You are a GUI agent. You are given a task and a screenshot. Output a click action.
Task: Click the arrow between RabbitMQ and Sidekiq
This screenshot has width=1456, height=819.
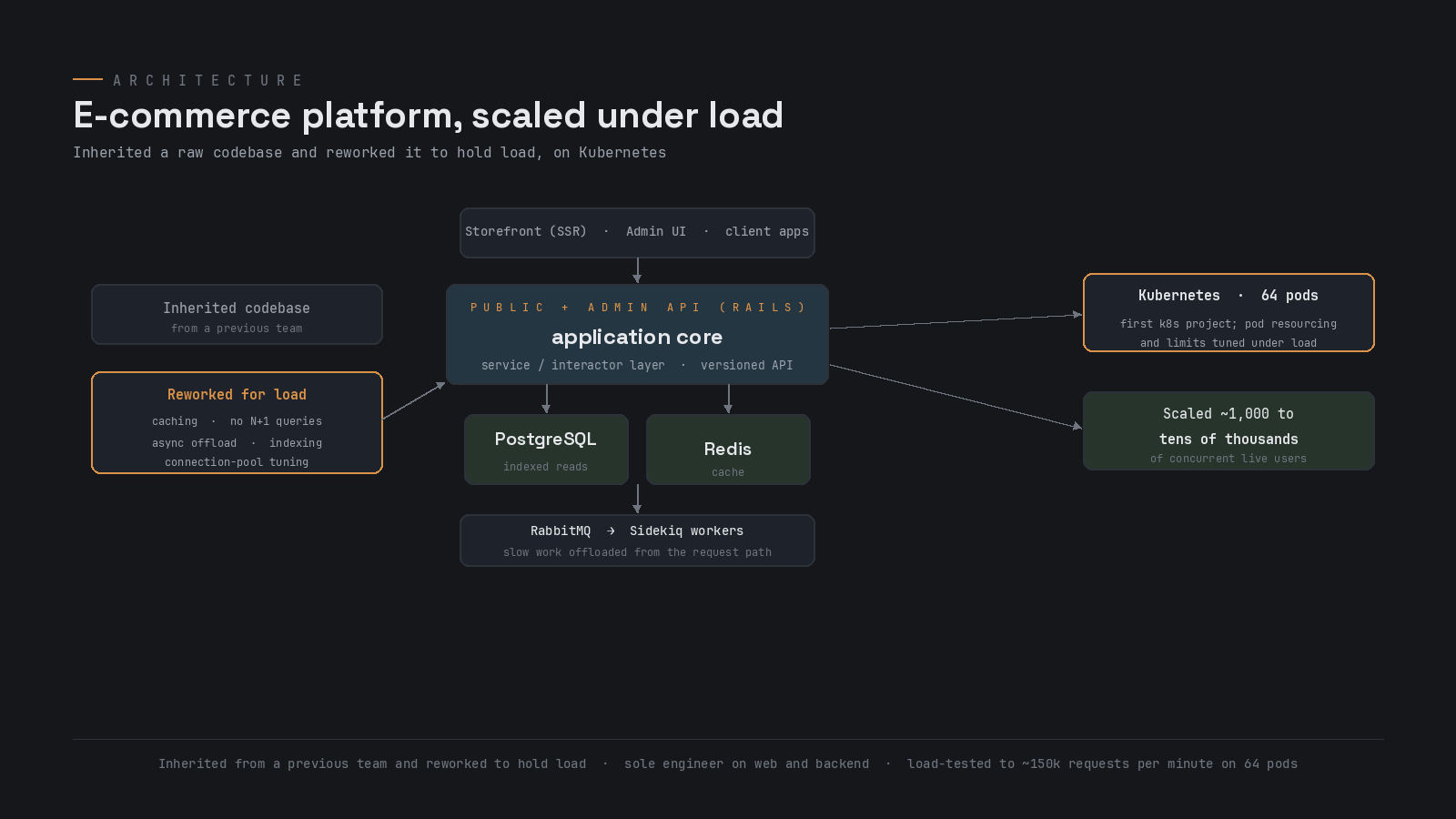coord(611,531)
